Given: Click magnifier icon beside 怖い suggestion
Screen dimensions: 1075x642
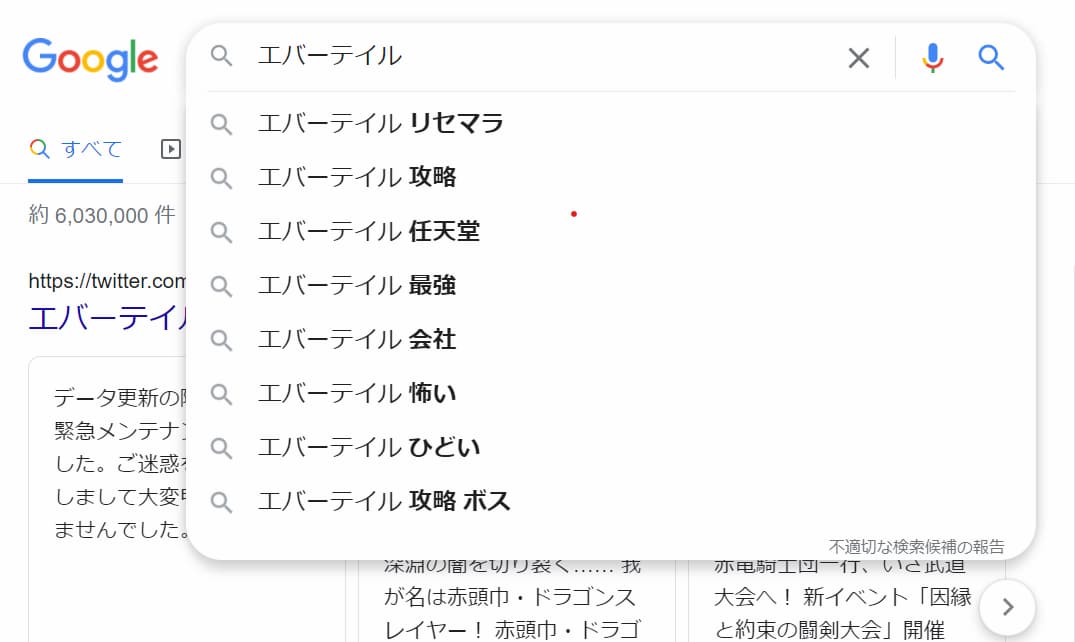Looking at the screenshot, I should click(221, 394).
